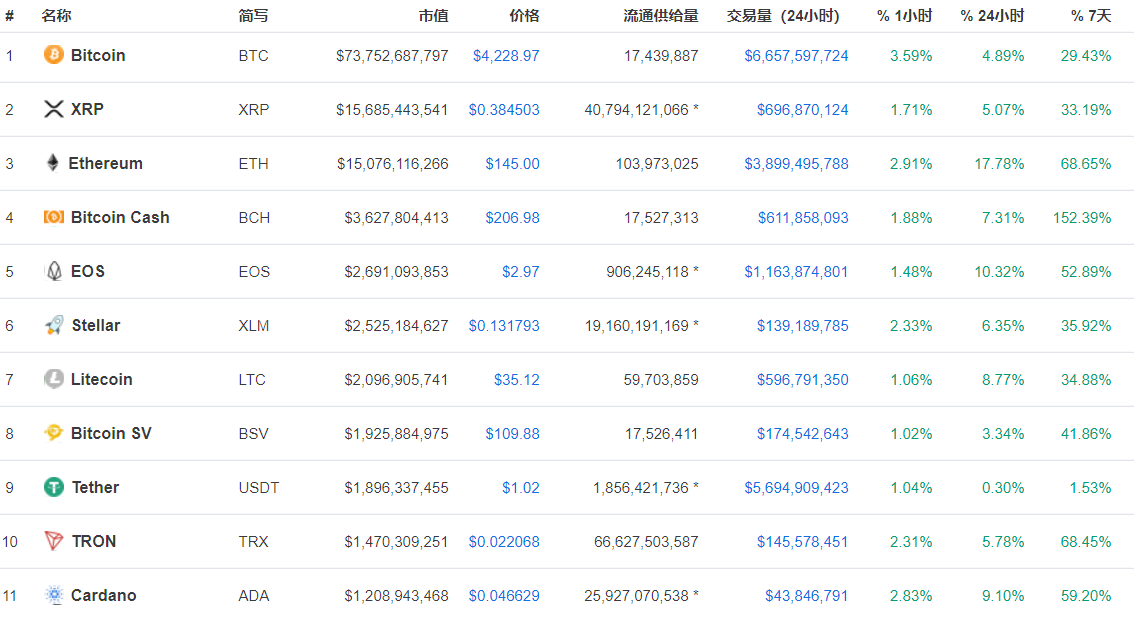
Task: Open the XRP name link
Action: 87,109
